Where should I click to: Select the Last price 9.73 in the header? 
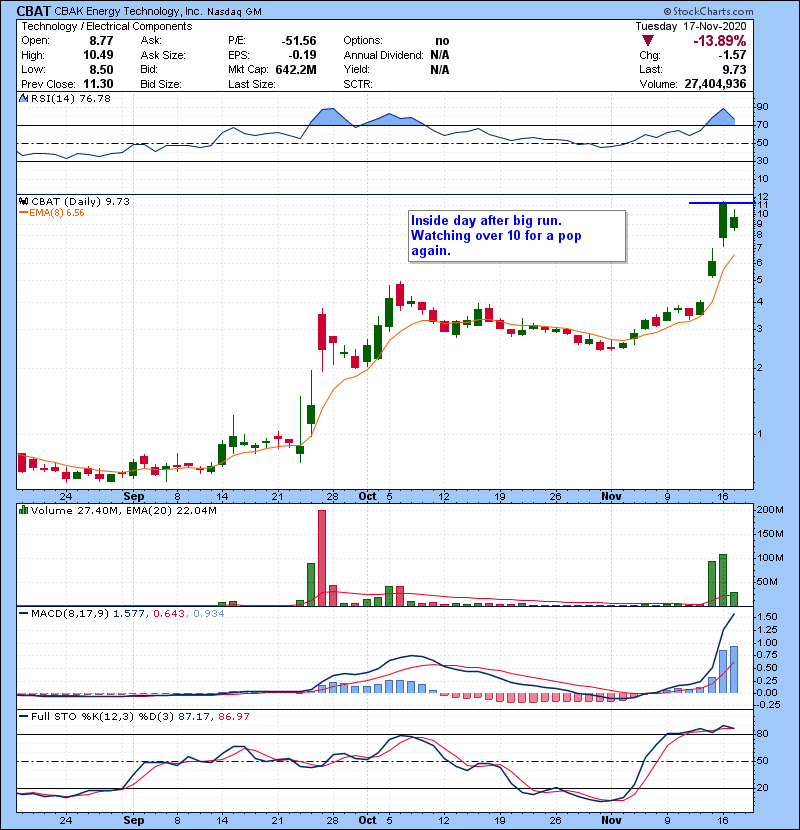[x=734, y=69]
